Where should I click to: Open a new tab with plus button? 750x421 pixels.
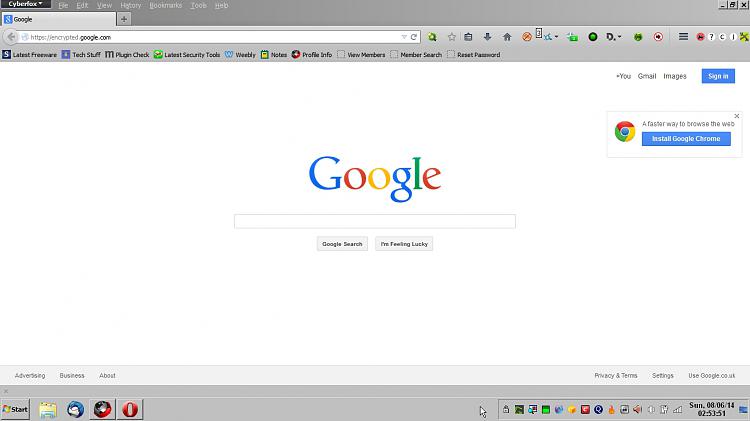pos(124,19)
